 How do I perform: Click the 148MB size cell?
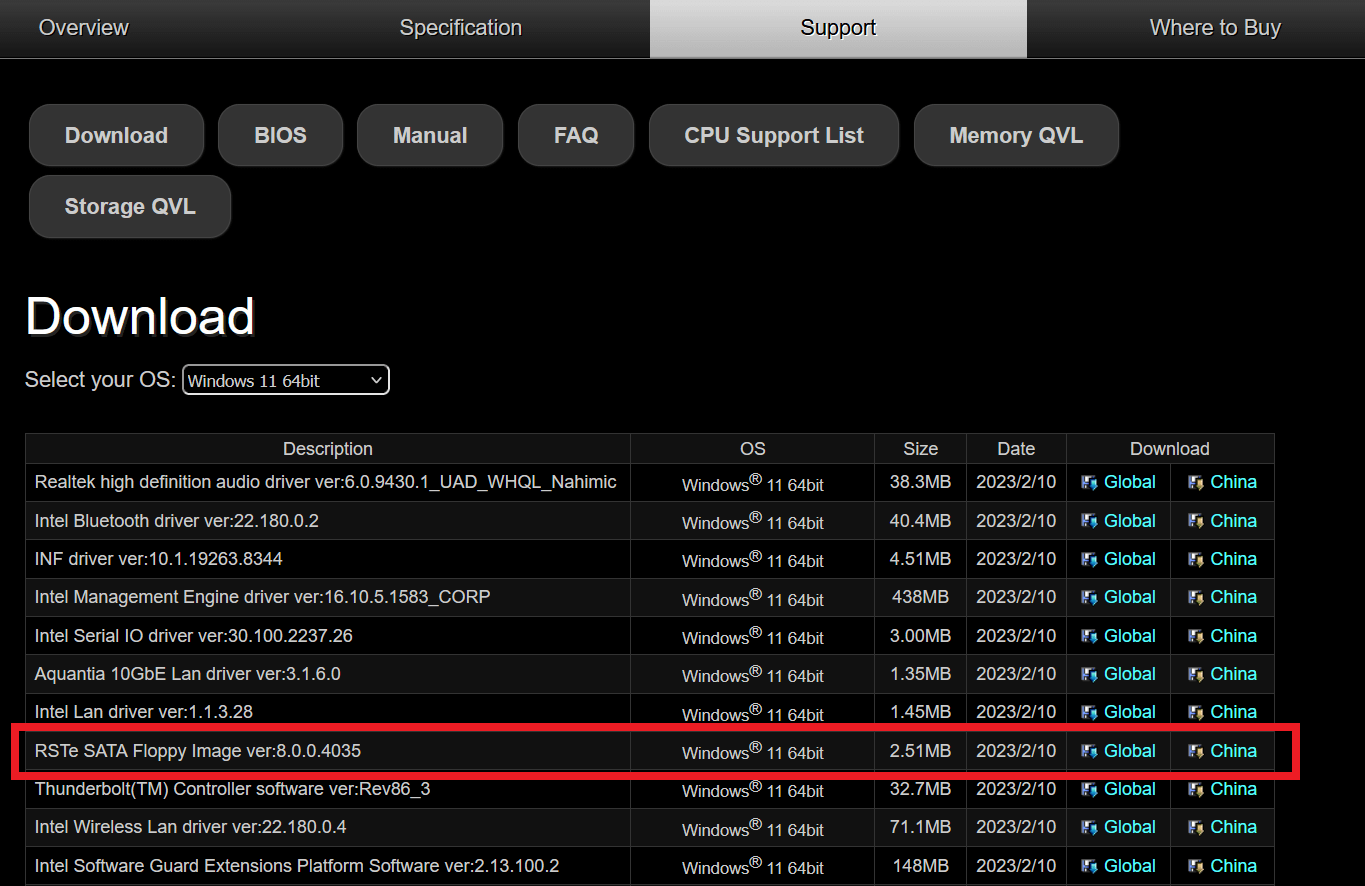(x=920, y=866)
